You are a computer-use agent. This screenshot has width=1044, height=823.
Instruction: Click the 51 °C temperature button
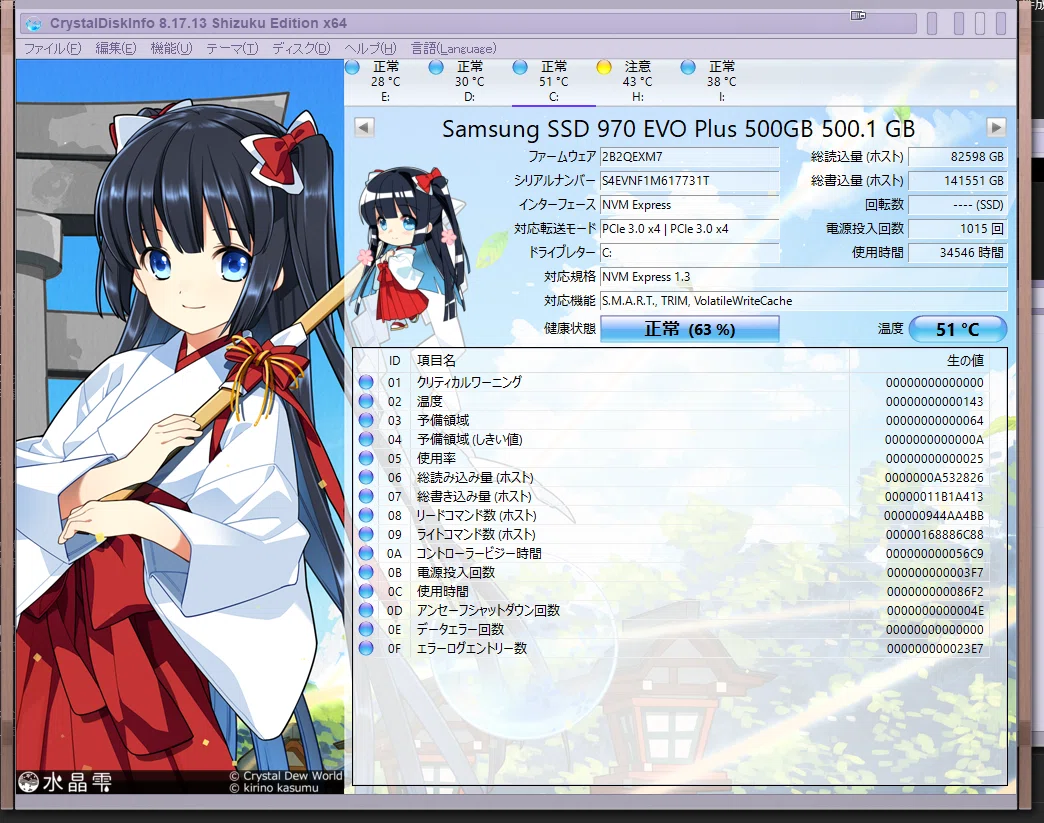pos(957,329)
